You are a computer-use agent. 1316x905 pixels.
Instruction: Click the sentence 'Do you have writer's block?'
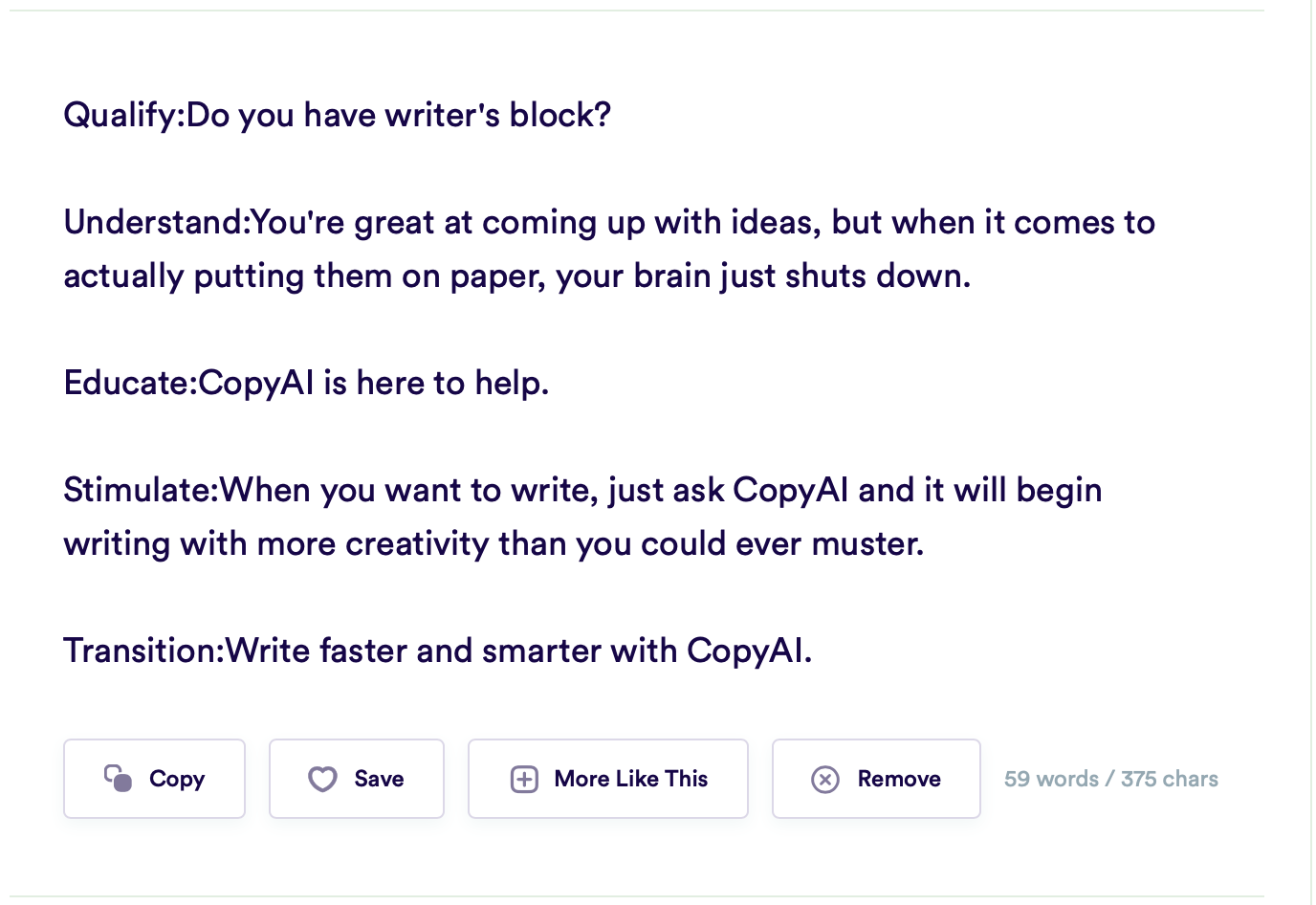(399, 116)
